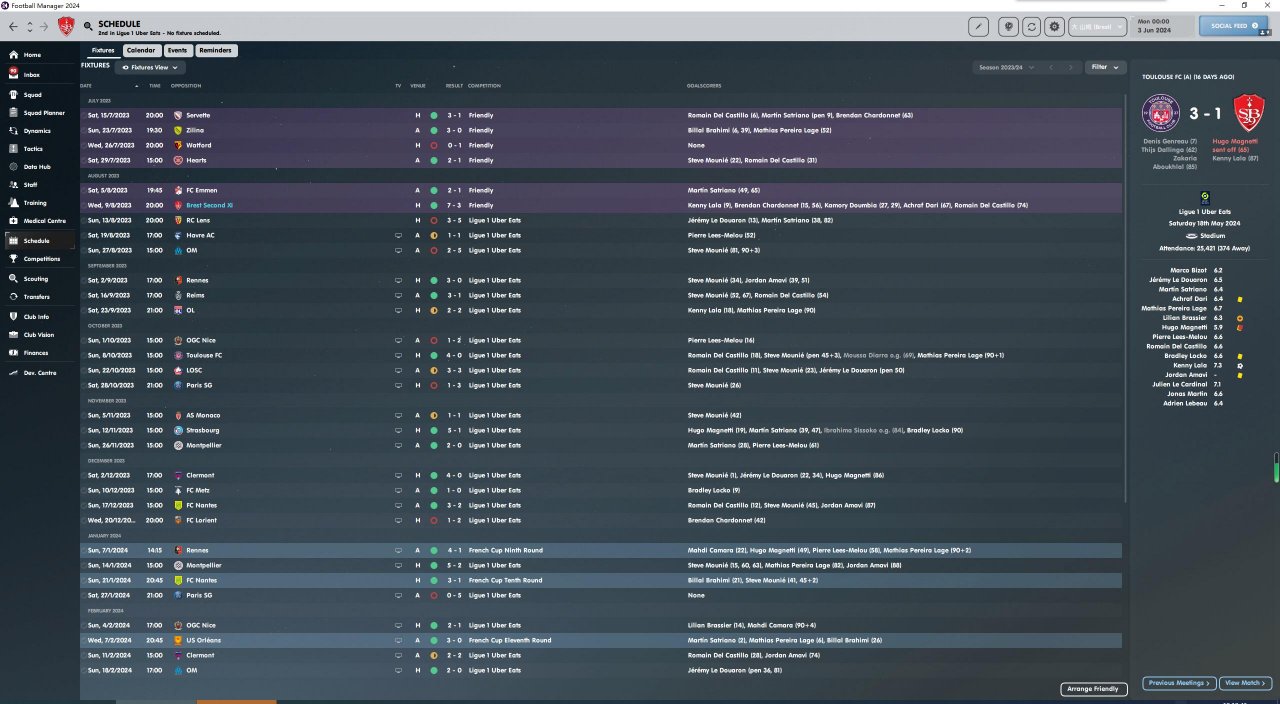The height and width of the screenshot is (704, 1280).
Task: Click Marco Bizot in the player ratings
Action: 1190,270
